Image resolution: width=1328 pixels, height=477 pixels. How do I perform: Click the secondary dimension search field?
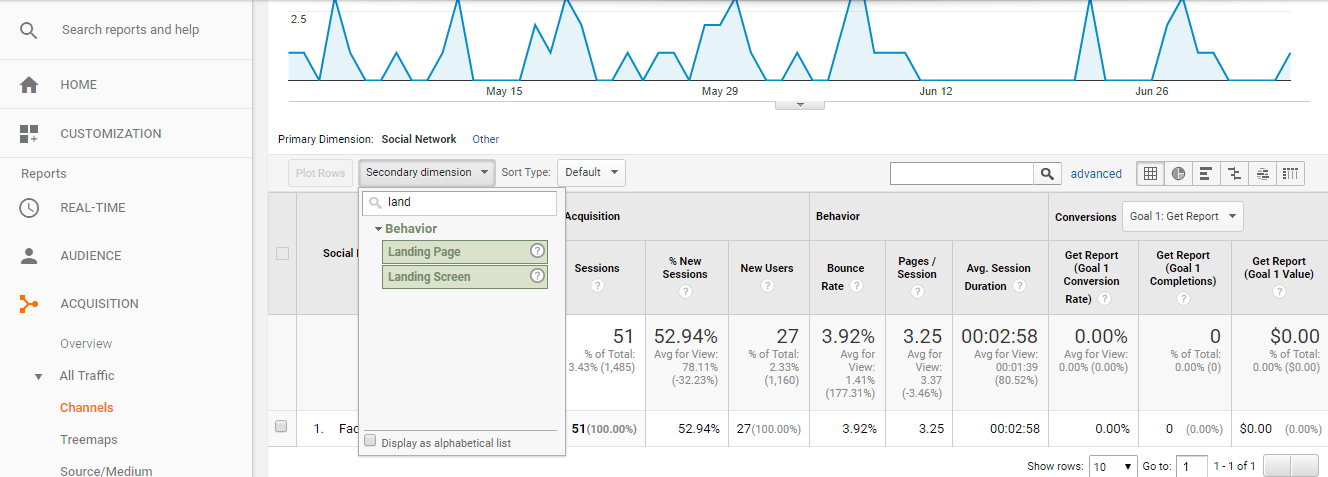point(468,202)
